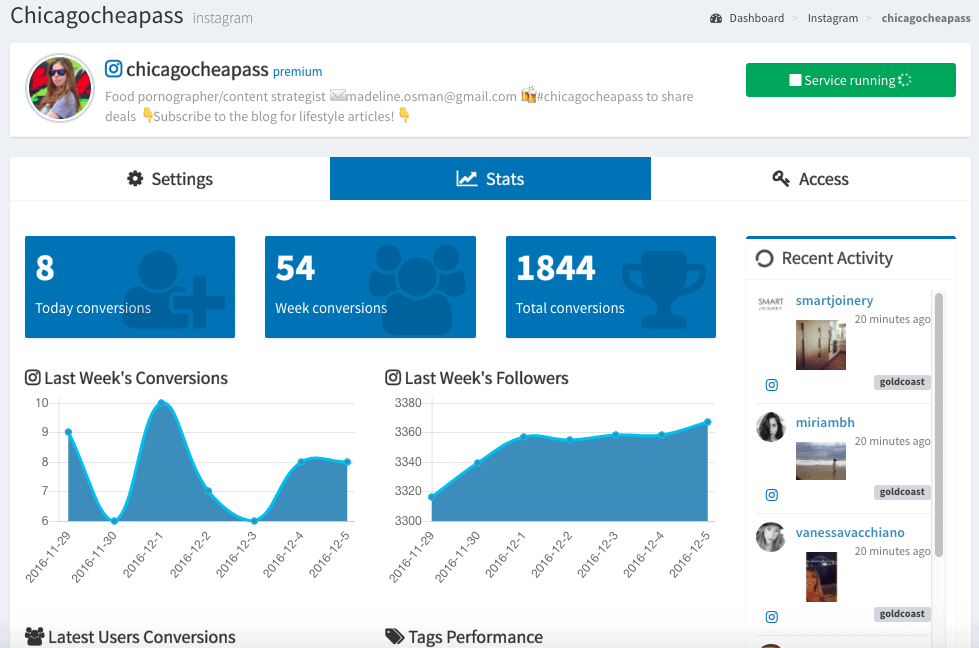
Task: Click chicagocheapass breadcrumb item
Action: [x=926, y=18]
